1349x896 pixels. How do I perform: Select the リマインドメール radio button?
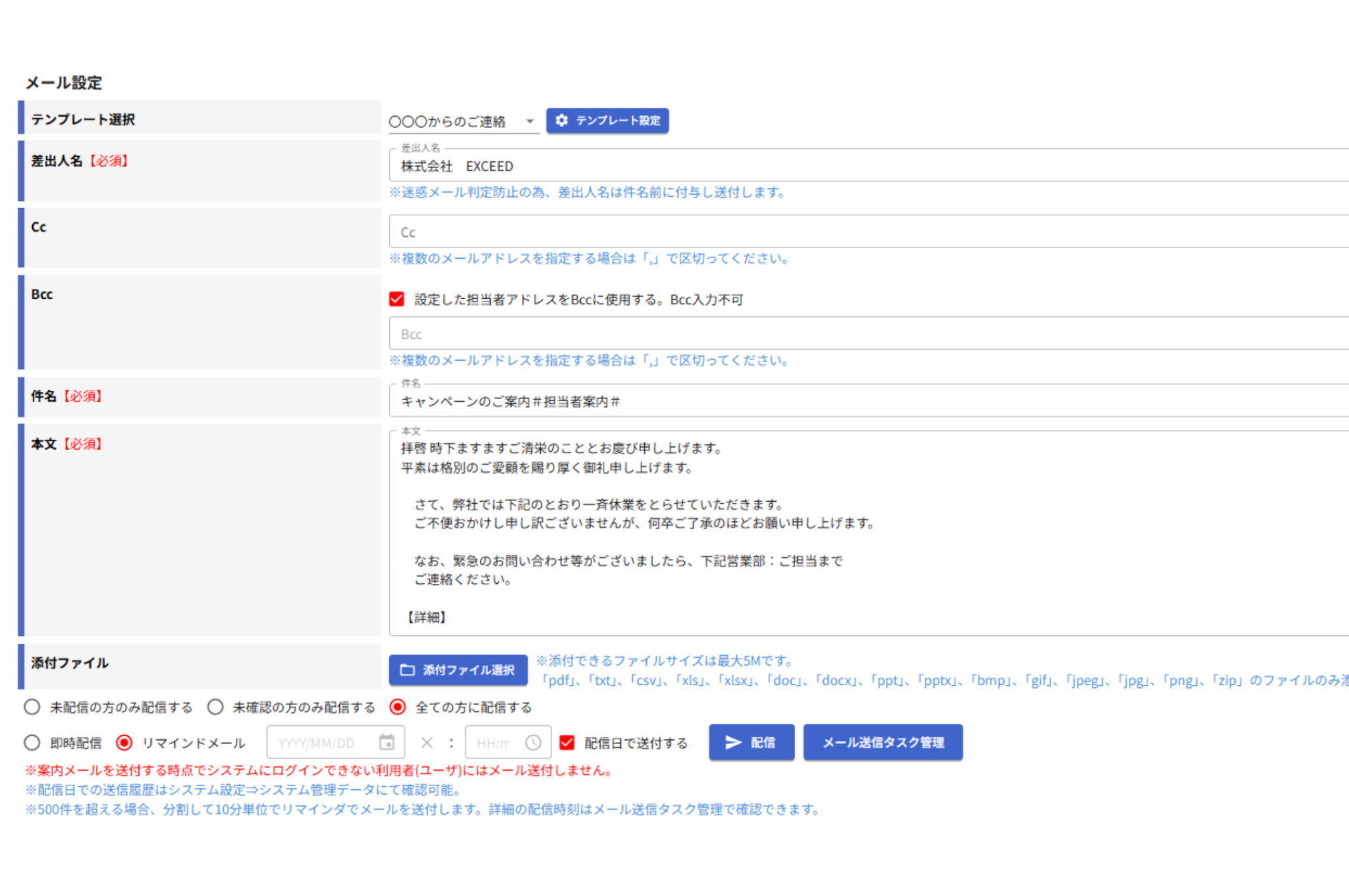[x=124, y=743]
